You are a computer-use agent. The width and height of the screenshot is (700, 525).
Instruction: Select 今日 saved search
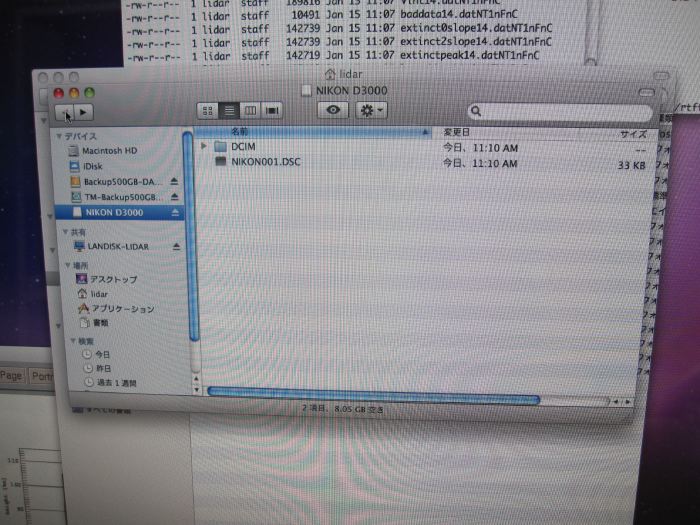click(96, 354)
